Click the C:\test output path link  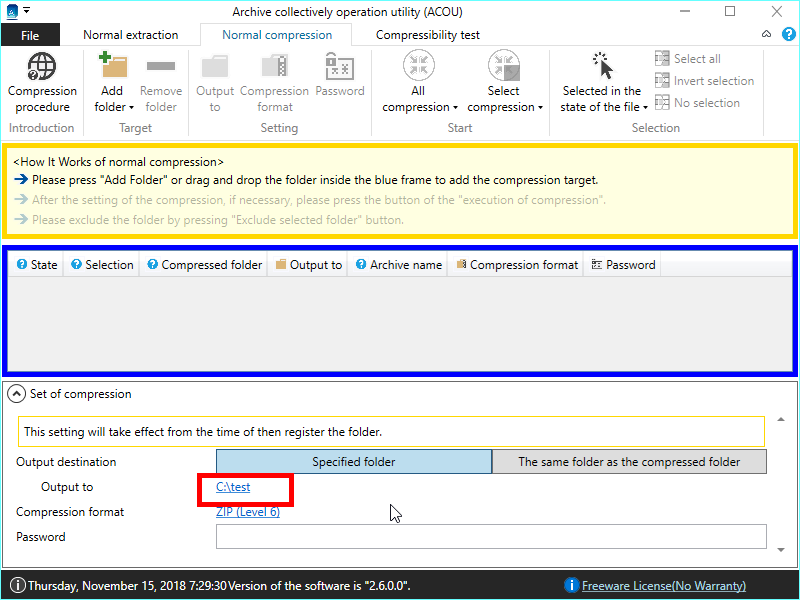tap(233, 487)
